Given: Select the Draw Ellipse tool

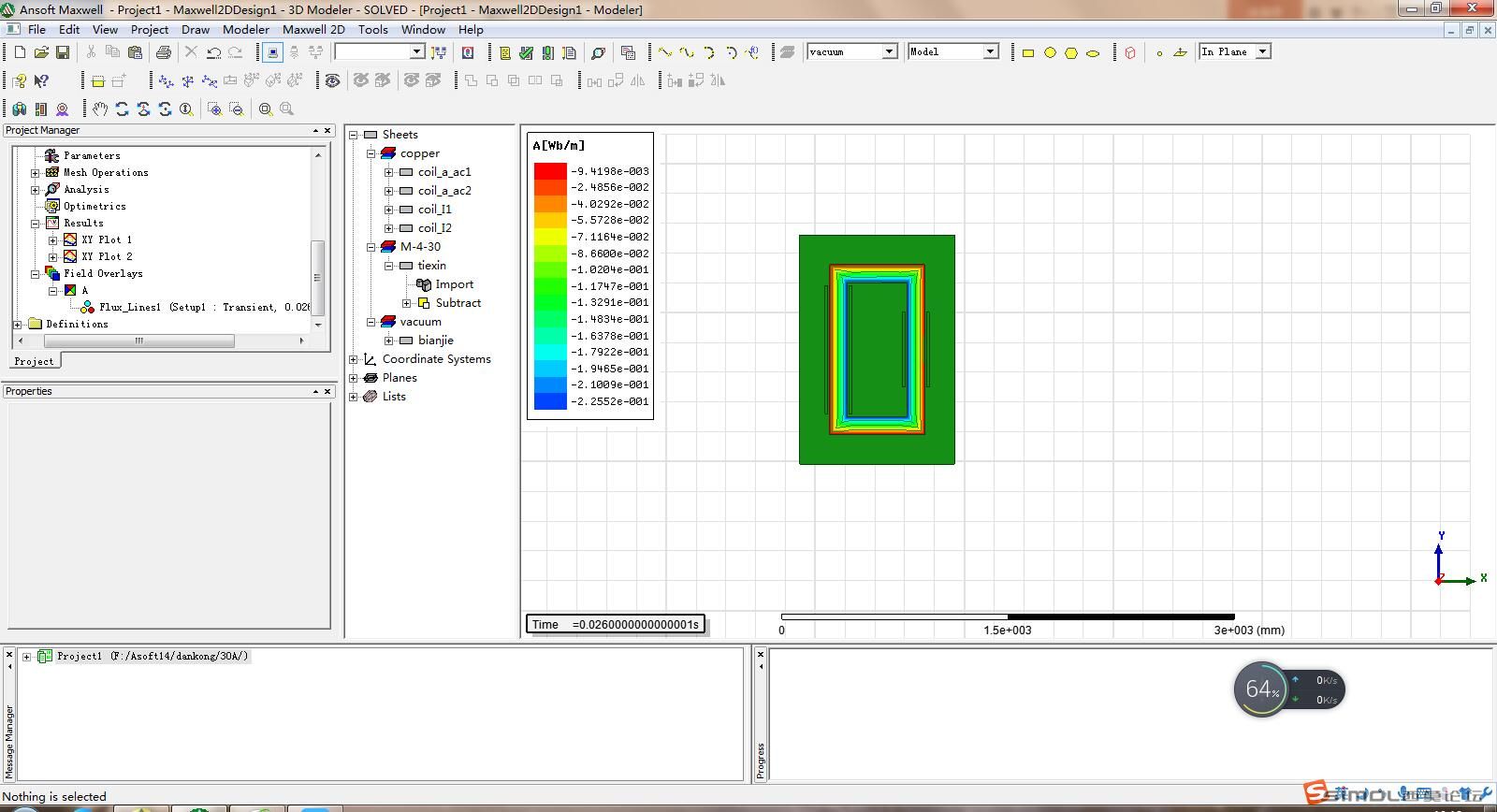Looking at the screenshot, I should 1093,53.
